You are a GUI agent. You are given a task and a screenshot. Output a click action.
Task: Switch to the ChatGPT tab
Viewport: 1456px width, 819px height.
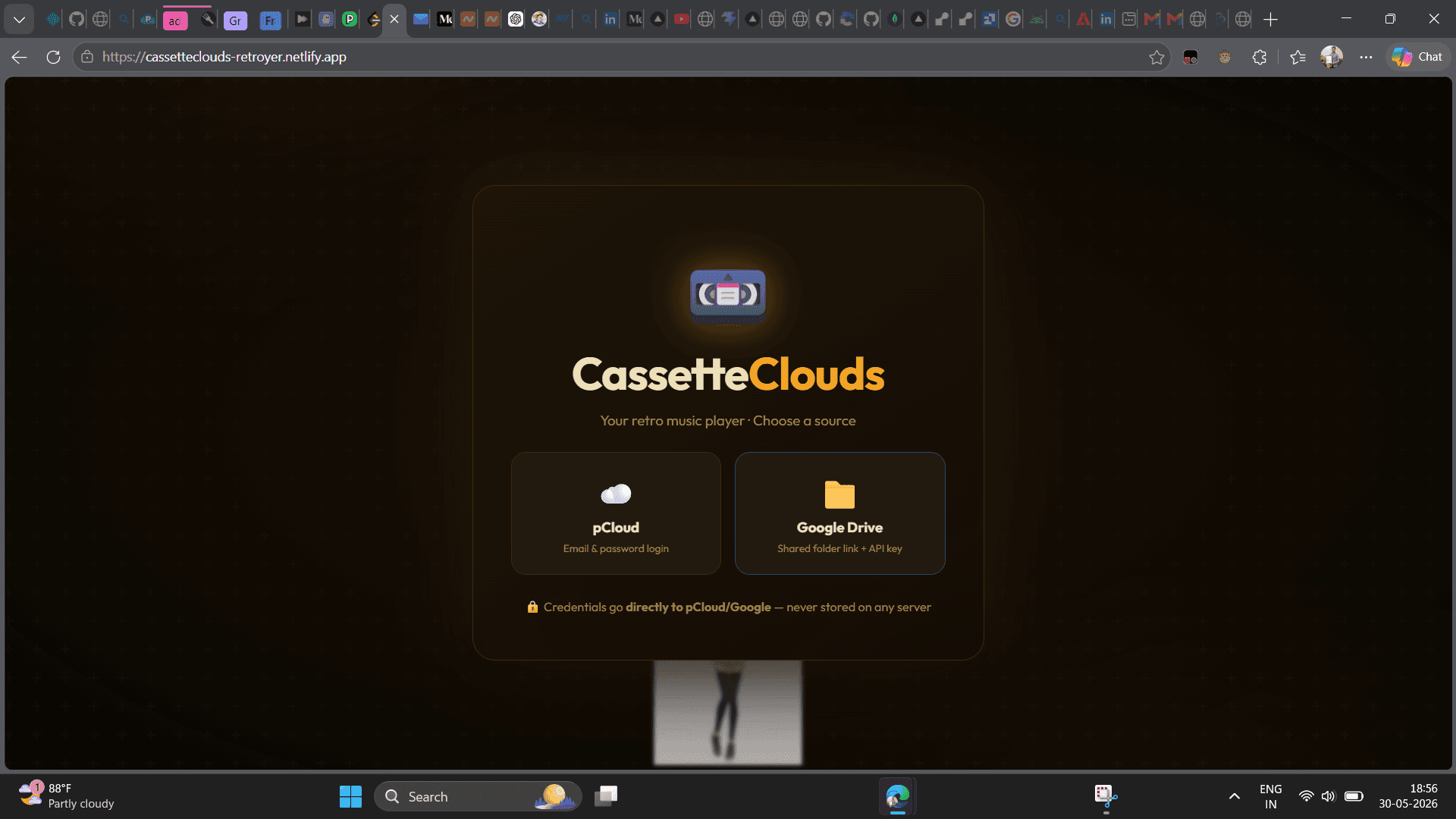[516, 20]
